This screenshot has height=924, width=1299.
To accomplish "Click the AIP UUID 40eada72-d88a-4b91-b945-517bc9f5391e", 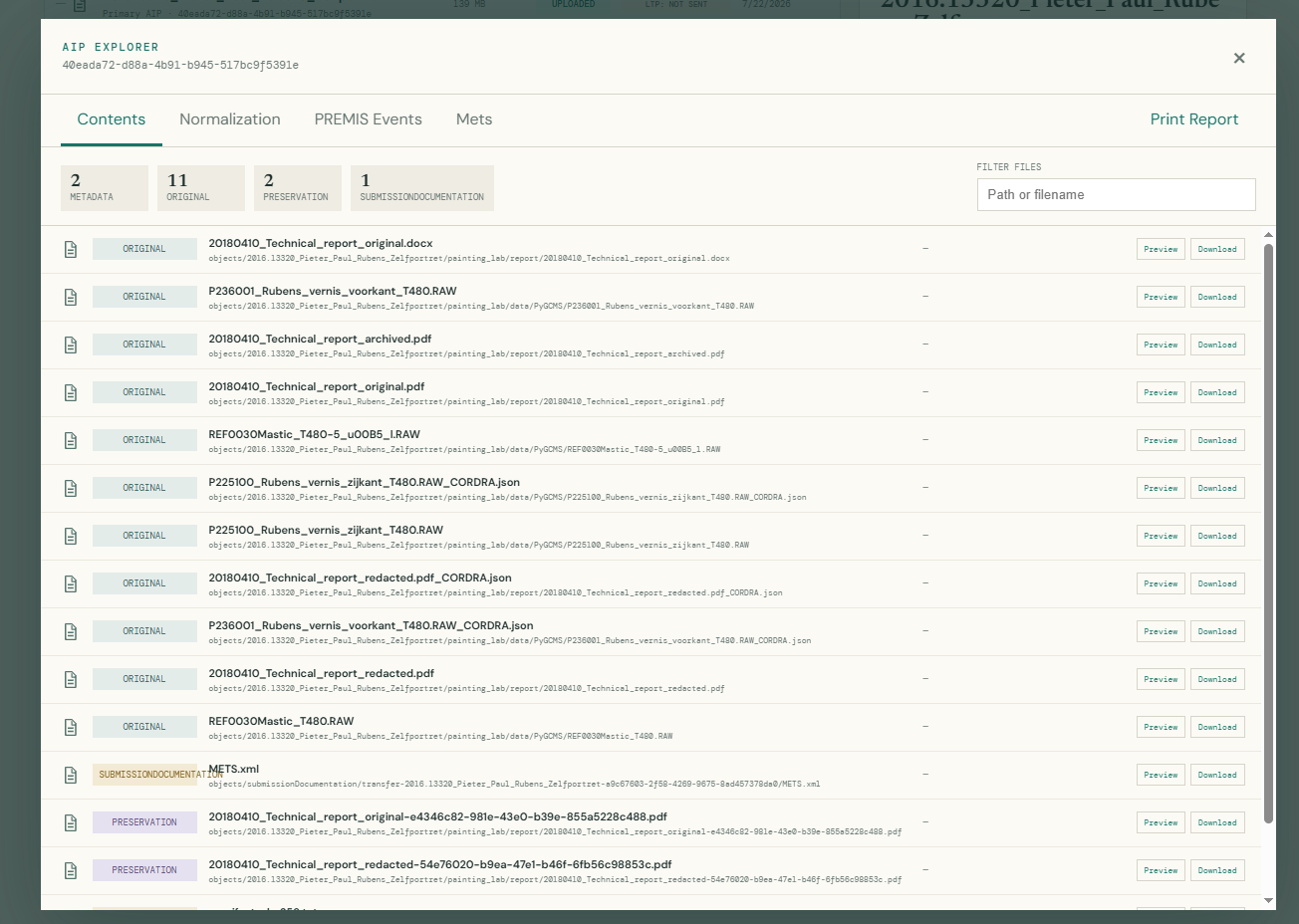I will [x=180, y=65].
